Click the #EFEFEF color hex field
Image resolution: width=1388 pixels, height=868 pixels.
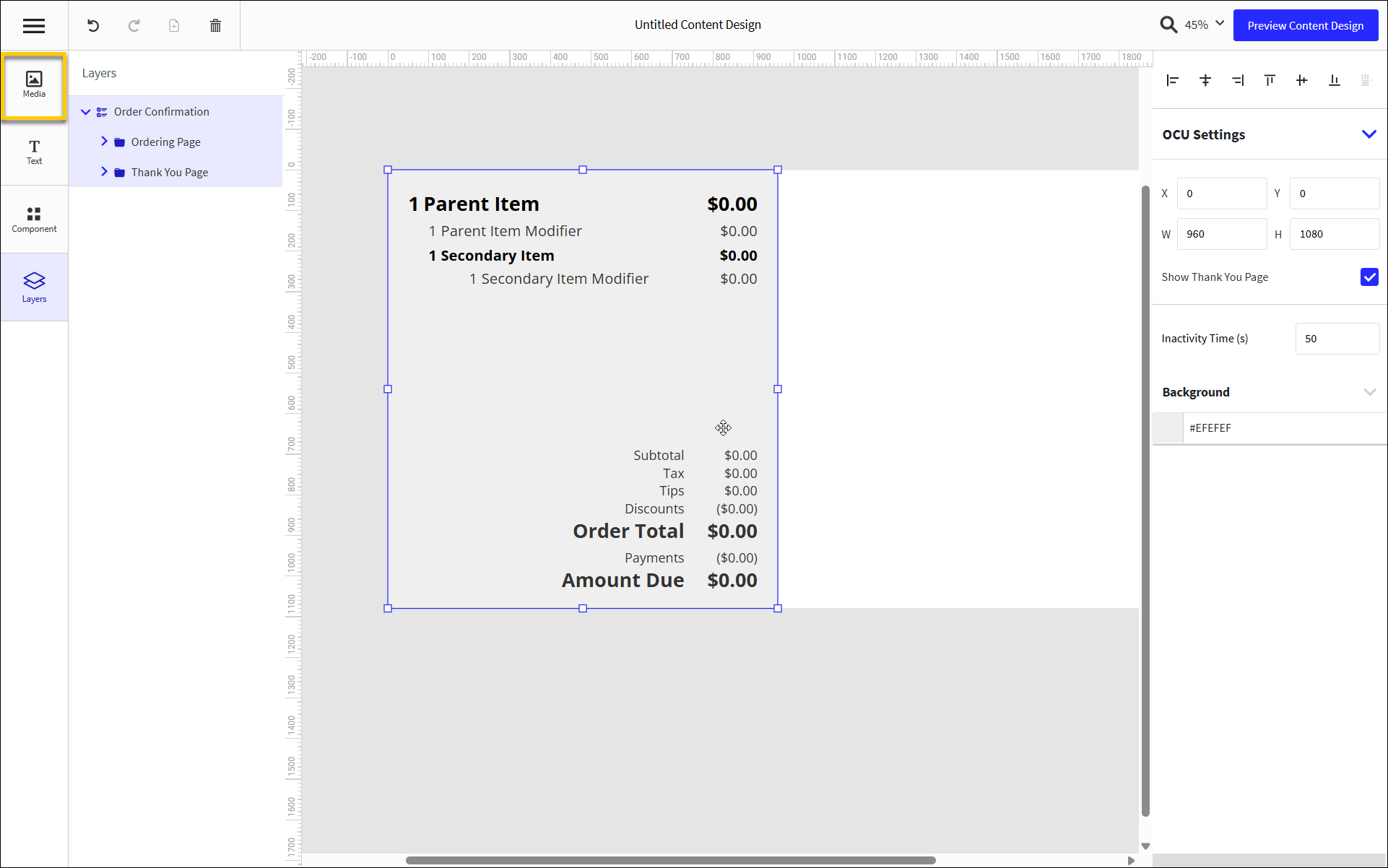(1283, 428)
